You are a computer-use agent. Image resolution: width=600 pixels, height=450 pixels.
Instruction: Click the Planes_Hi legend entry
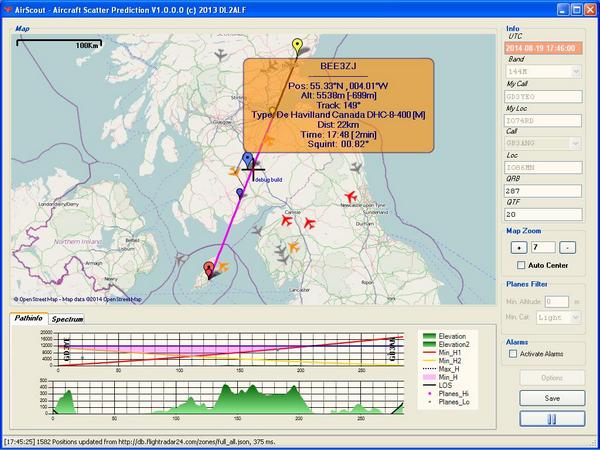pyautogui.click(x=446, y=394)
